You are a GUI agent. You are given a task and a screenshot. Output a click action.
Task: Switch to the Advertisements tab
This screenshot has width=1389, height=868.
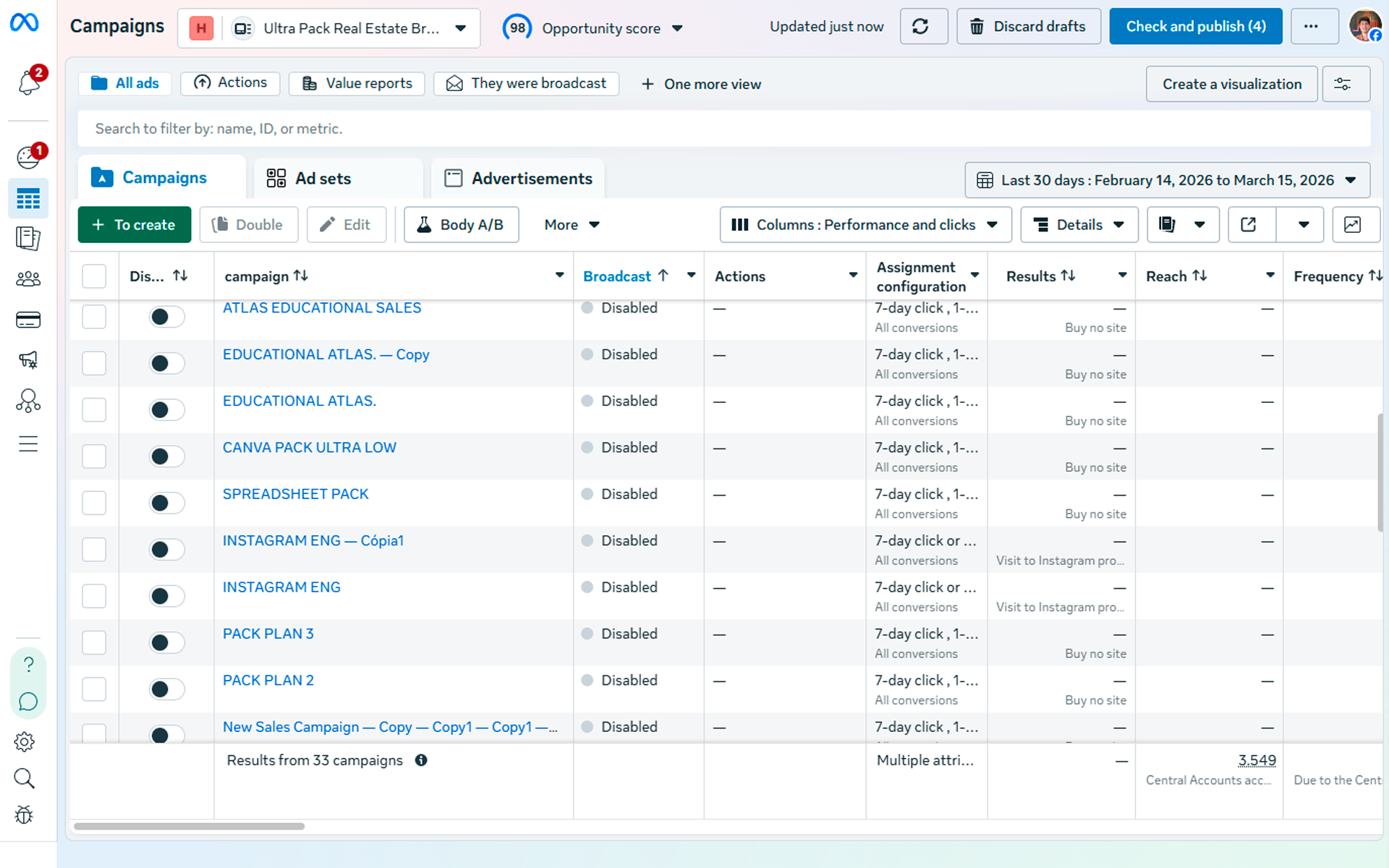click(519, 179)
